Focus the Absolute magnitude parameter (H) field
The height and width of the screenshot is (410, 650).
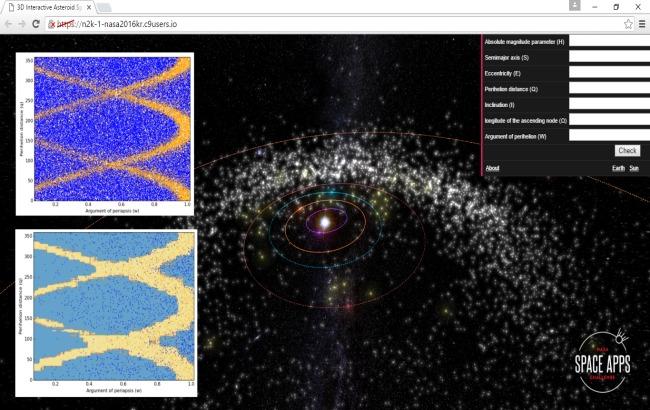609,42
